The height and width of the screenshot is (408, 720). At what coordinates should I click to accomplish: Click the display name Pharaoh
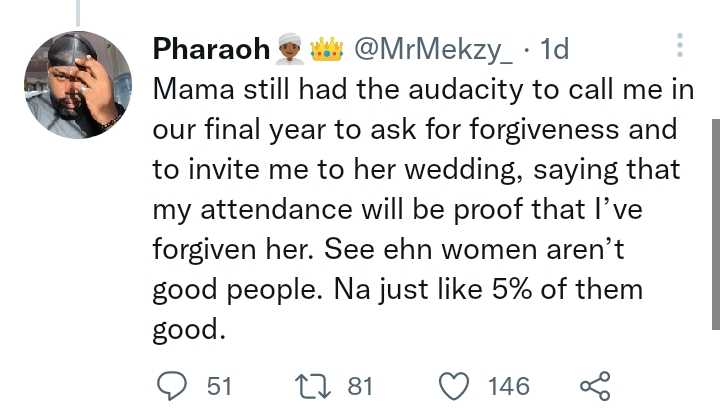coord(211,48)
